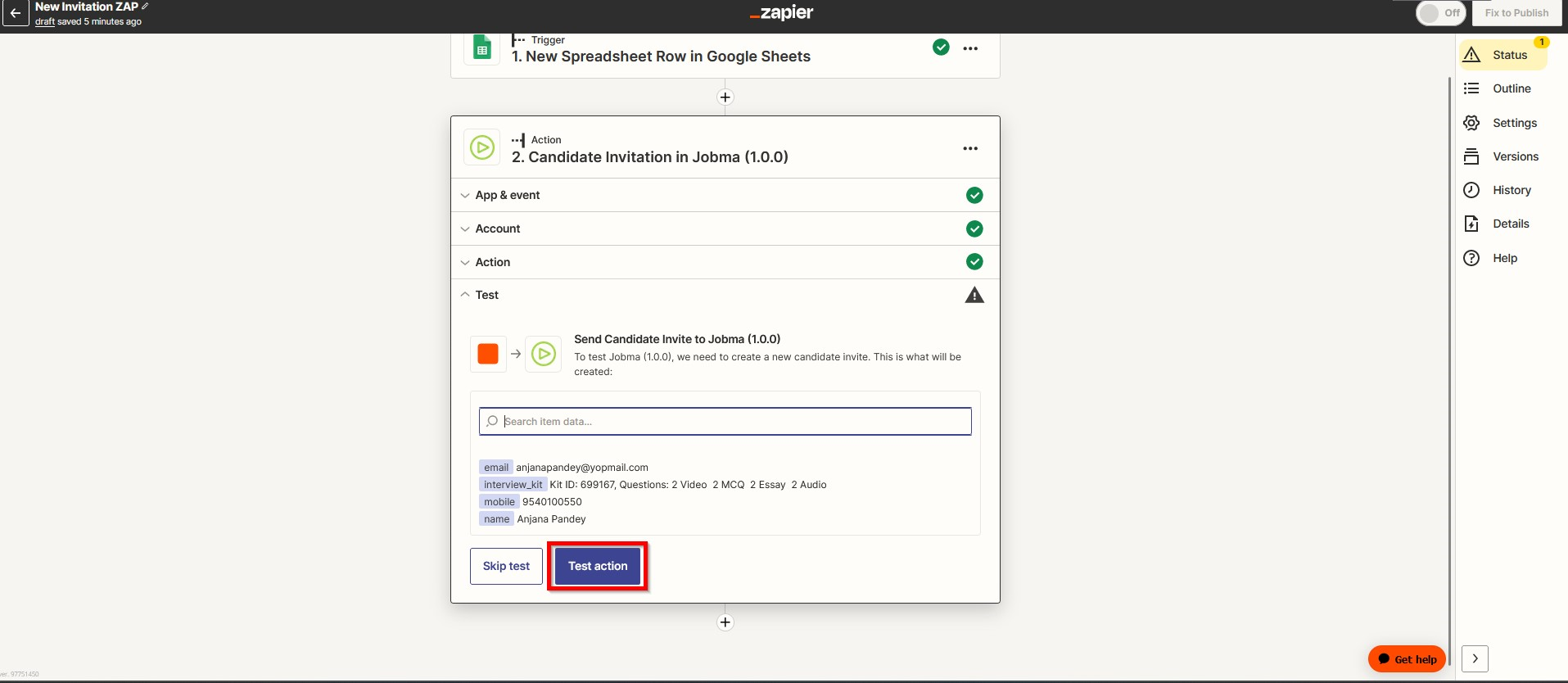Collapse the Test section
Image resolution: width=1568 pixels, height=683 pixels.
(x=725, y=295)
